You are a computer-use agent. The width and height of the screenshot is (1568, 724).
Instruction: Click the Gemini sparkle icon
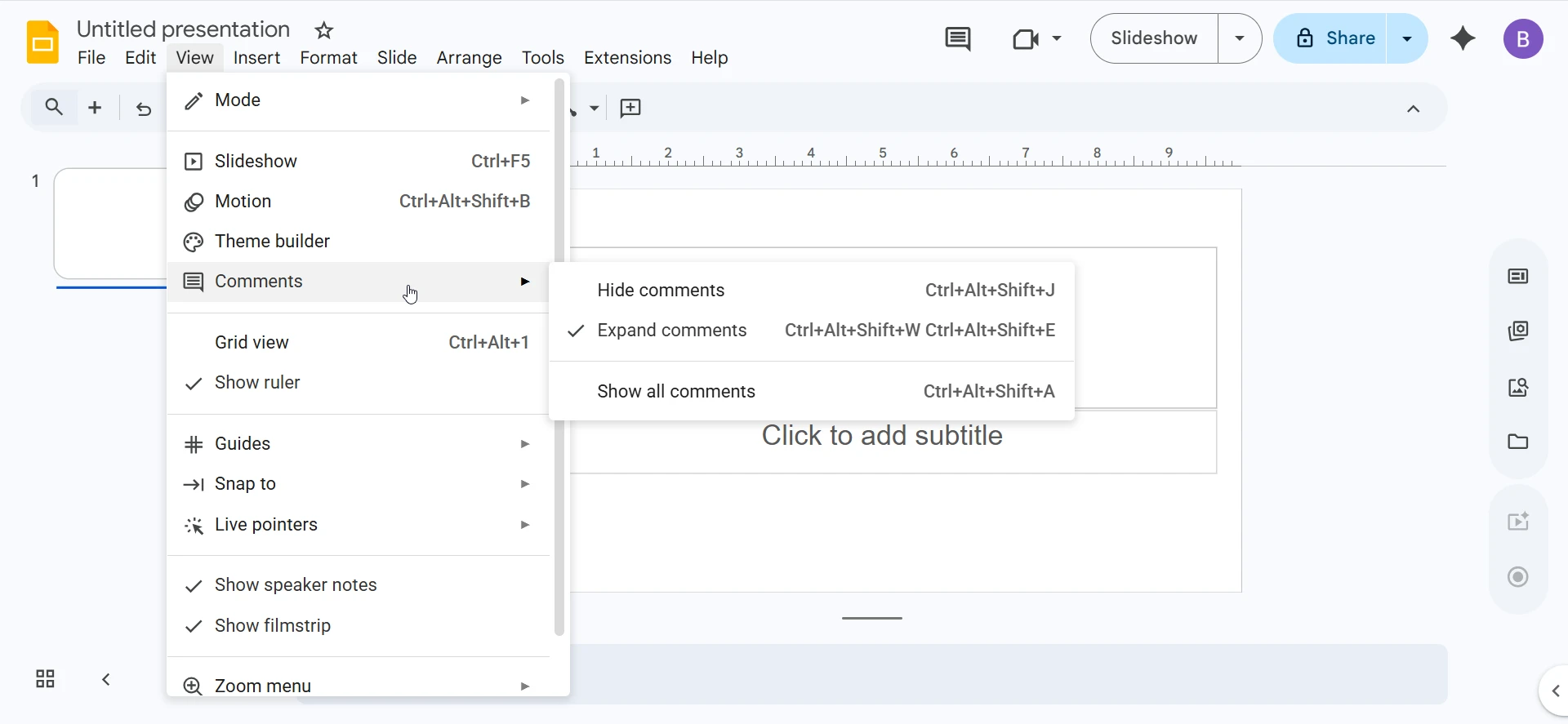tap(1463, 38)
